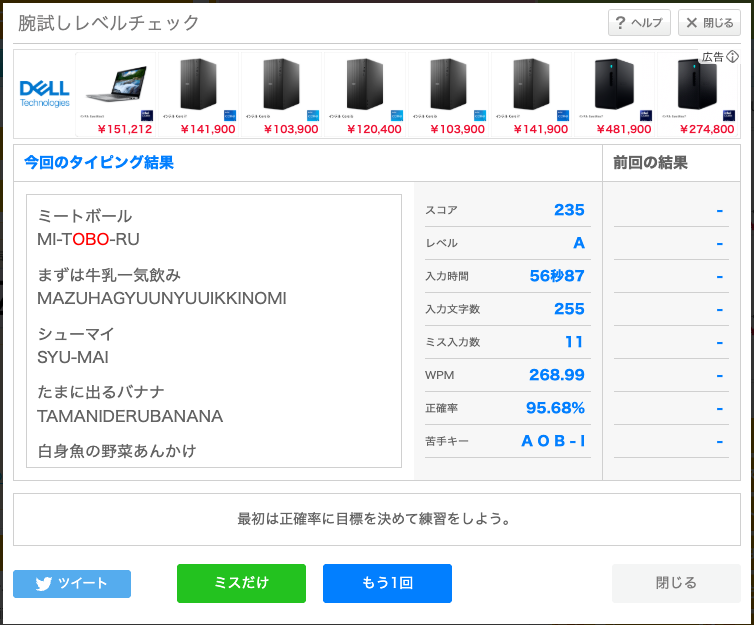
Task: Click the gray 閉じる button at bottom
Action: tap(676, 583)
